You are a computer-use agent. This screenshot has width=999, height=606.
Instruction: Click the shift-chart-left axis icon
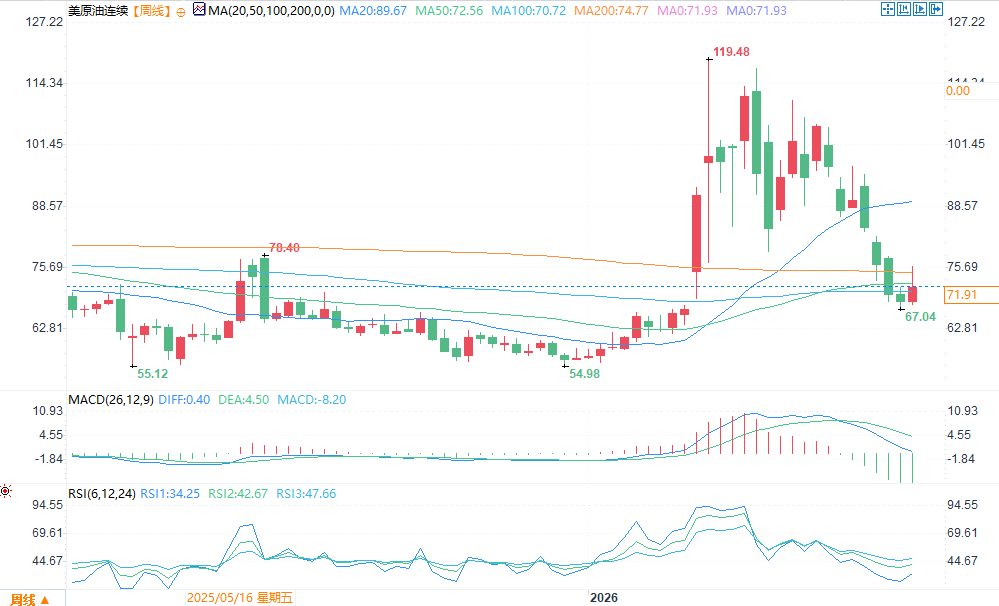coord(903,9)
